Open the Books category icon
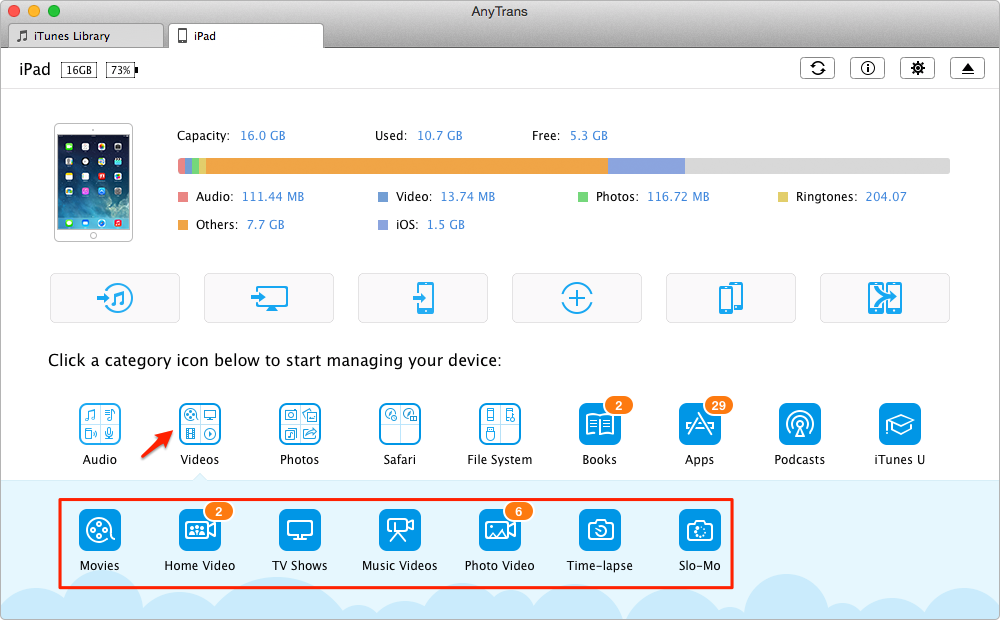 tap(599, 424)
